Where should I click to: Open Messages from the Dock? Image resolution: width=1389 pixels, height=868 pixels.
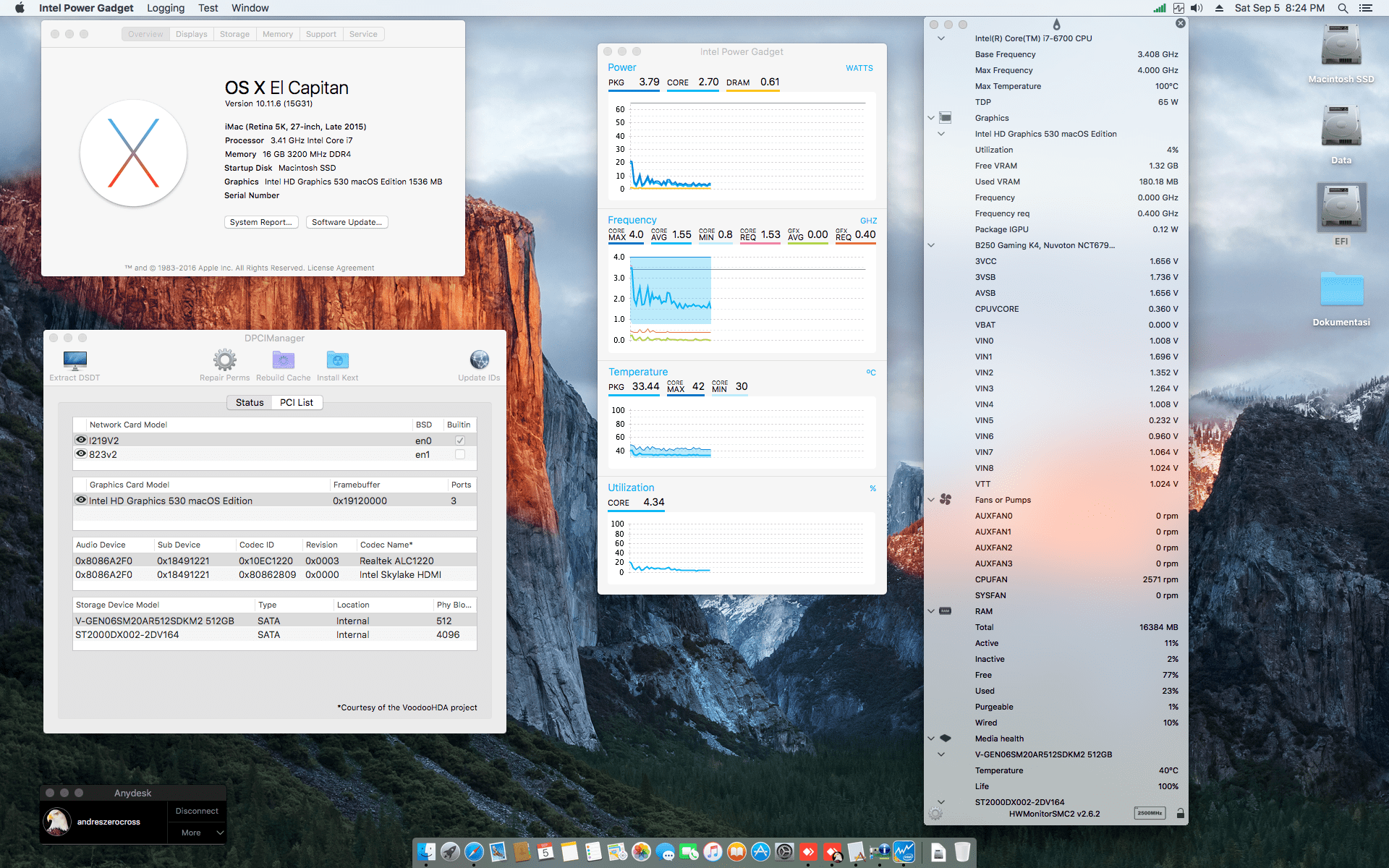(x=666, y=852)
